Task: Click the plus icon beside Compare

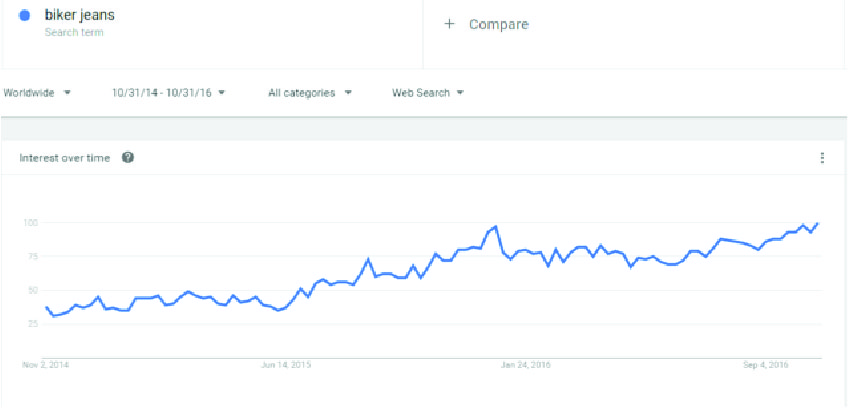Action: (x=450, y=24)
